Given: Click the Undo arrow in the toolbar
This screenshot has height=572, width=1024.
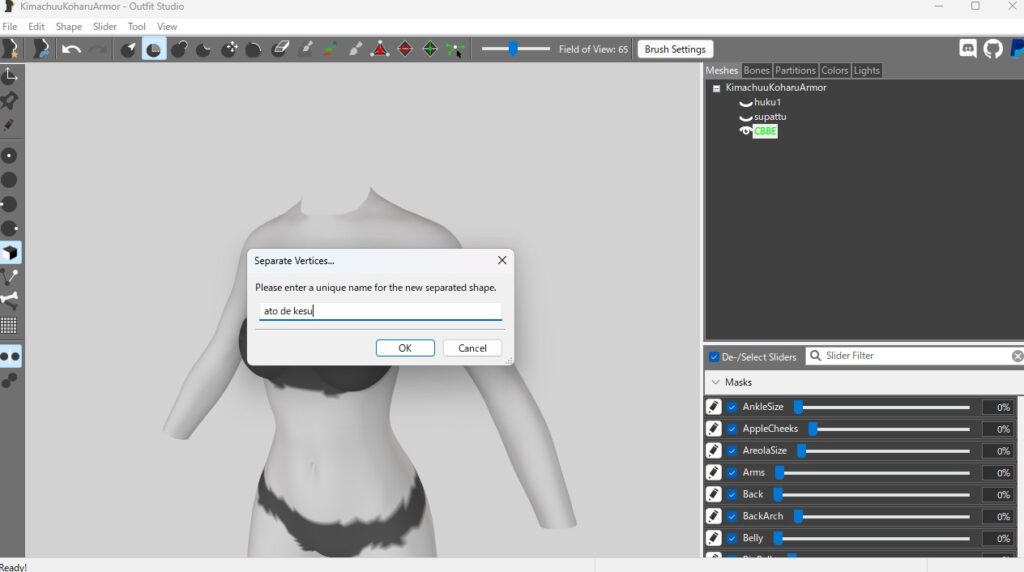Looking at the screenshot, I should [71, 49].
